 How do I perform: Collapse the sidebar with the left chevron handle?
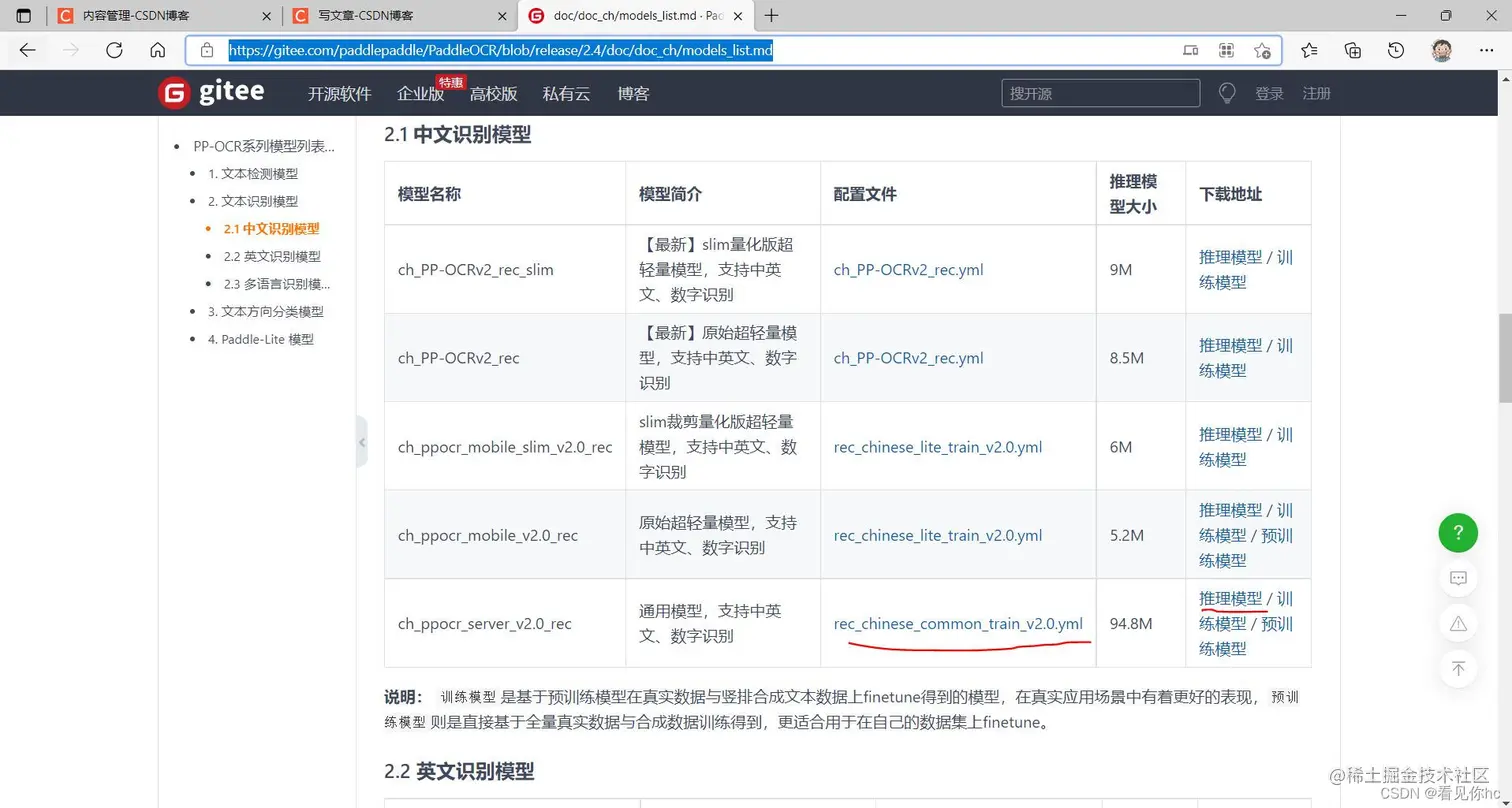(x=362, y=442)
